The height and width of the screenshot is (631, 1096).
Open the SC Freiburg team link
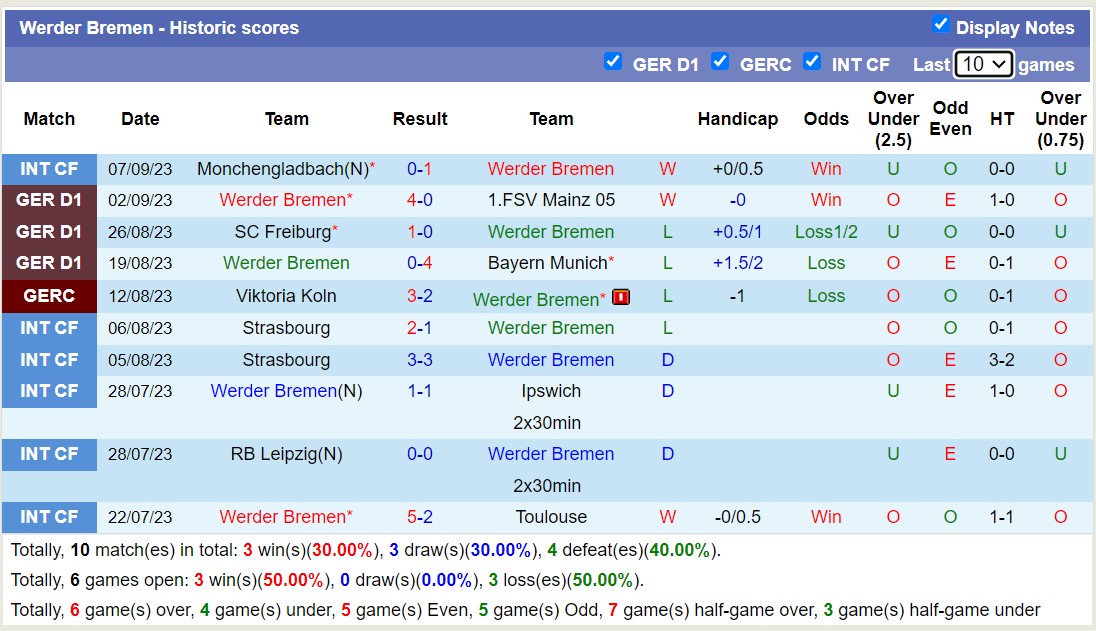point(282,232)
